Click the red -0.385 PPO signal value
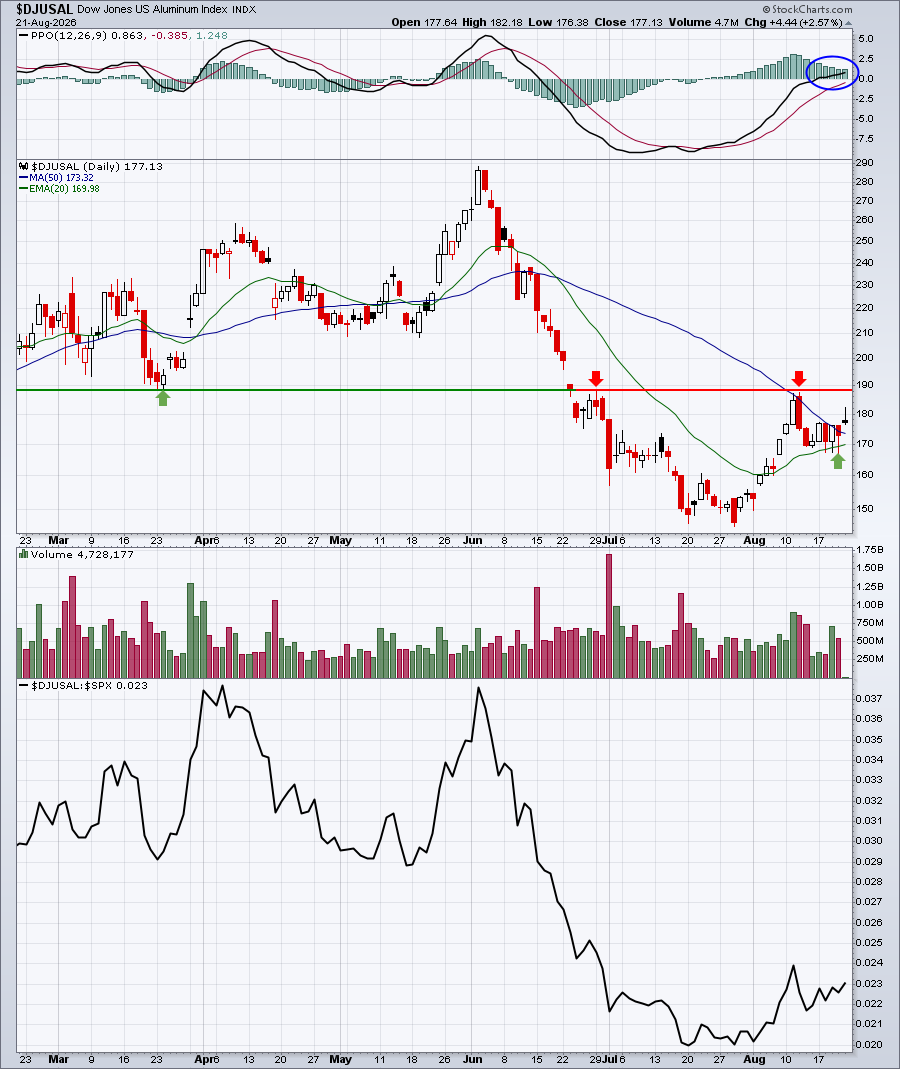The width and height of the screenshot is (900, 1069). point(168,35)
